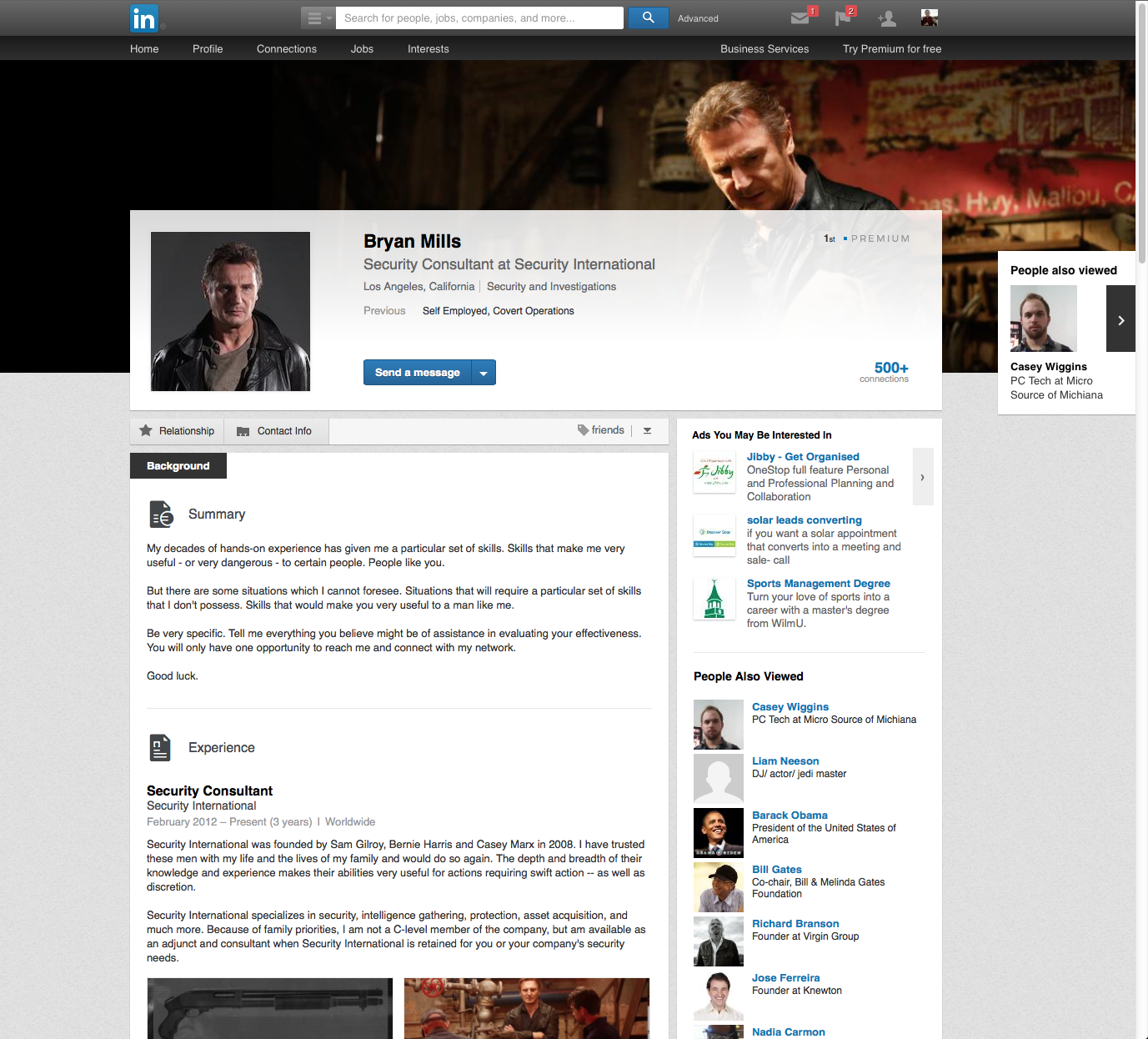
Task: Open the Connections menu item
Action: tap(287, 49)
